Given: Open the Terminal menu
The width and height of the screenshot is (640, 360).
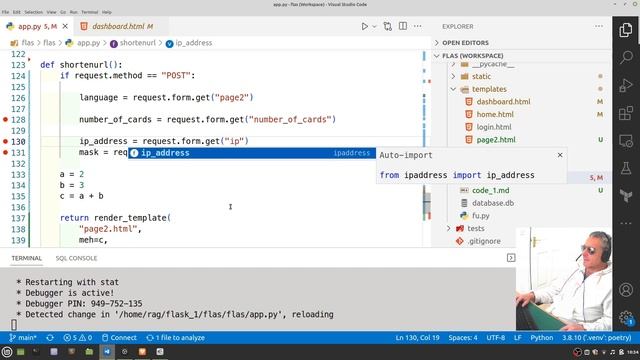Looking at the screenshot, I should click(89, 12).
